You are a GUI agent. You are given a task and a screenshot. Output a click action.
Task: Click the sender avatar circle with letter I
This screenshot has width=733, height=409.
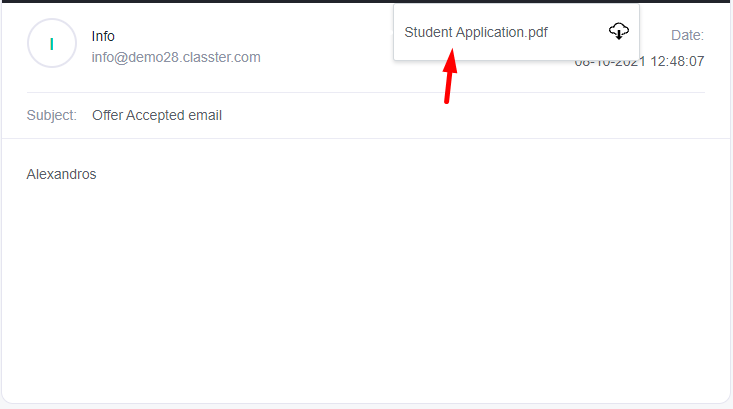point(51,43)
